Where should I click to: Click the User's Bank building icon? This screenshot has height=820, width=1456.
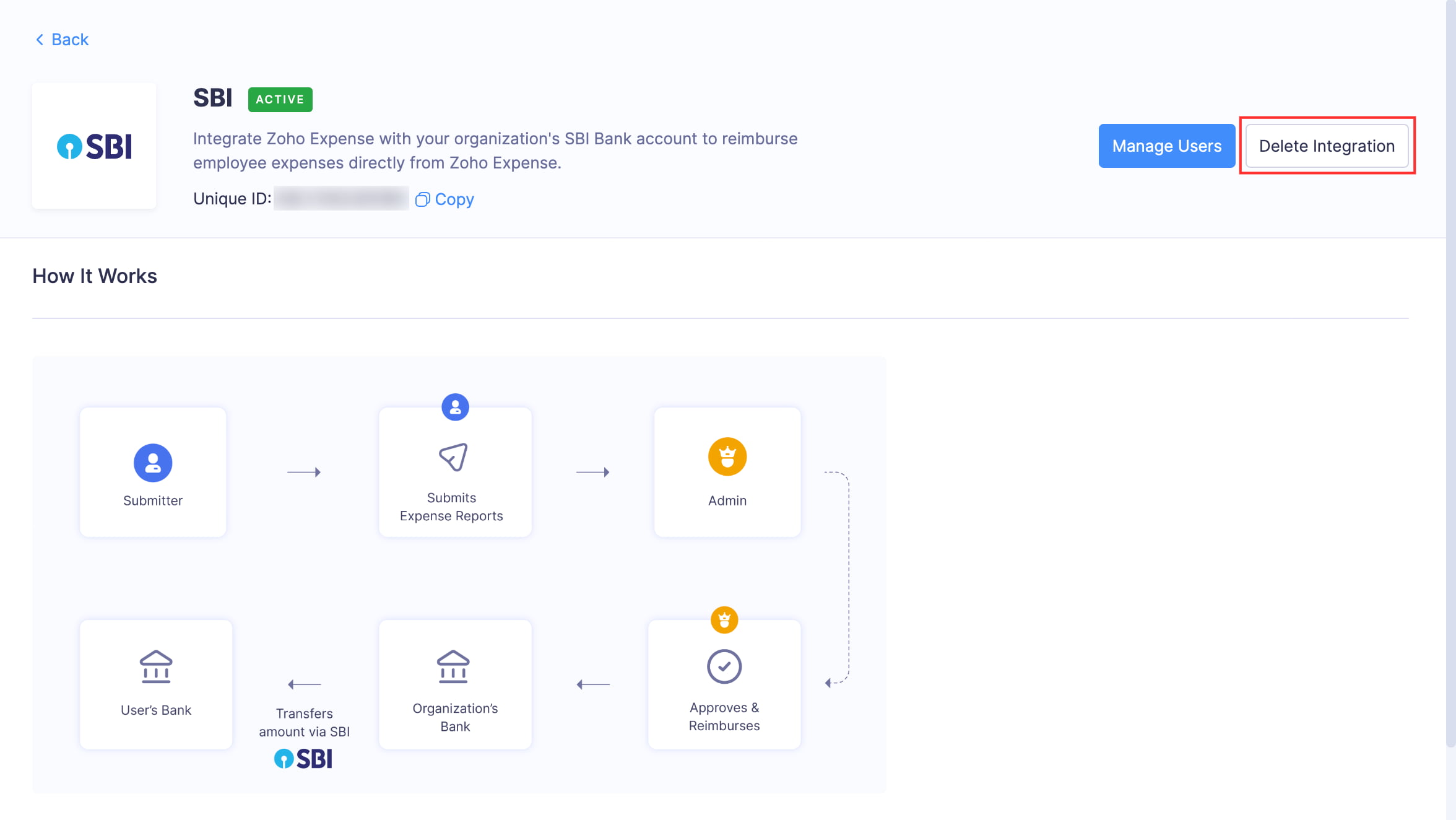(x=156, y=666)
